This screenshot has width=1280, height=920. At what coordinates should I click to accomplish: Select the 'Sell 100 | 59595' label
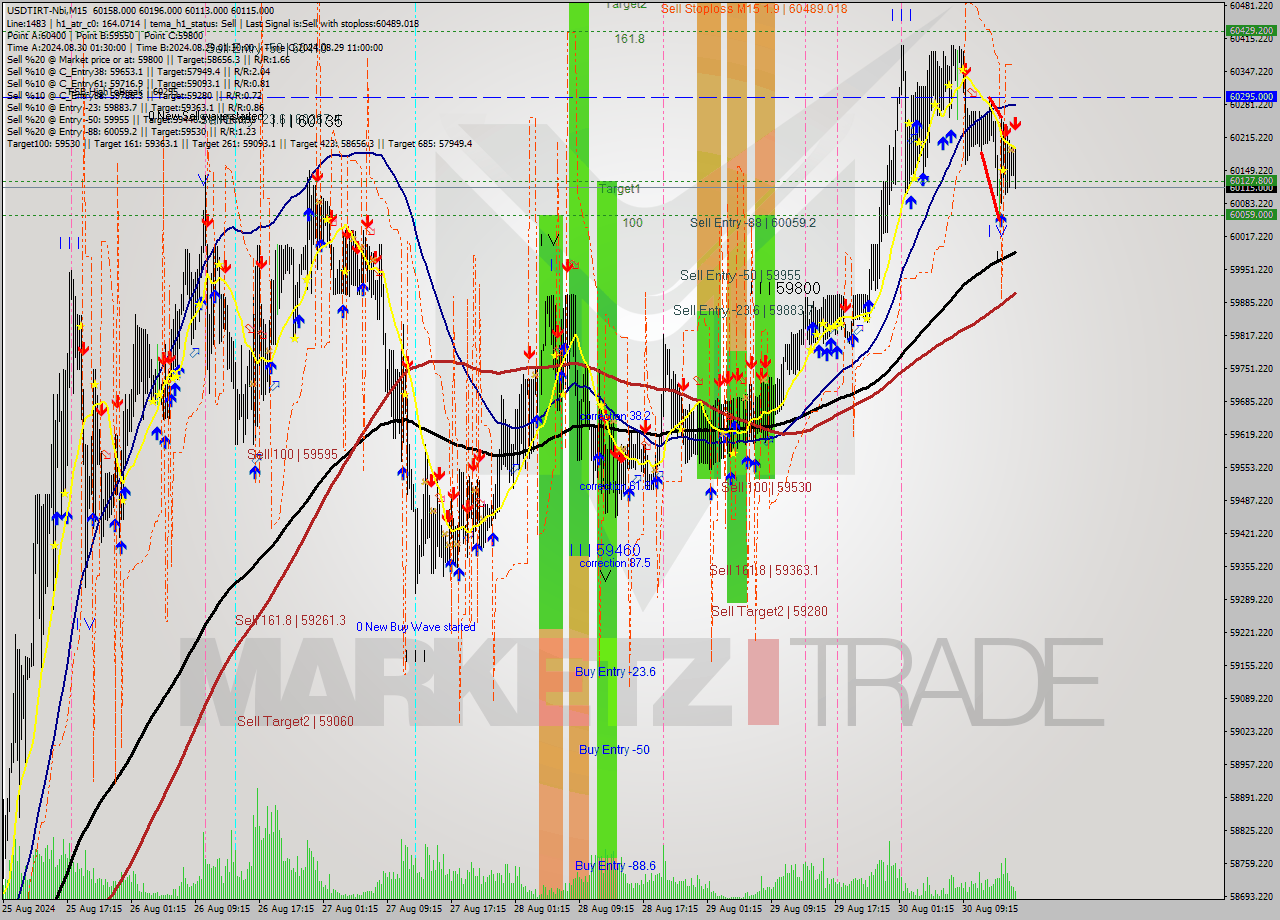pyautogui.click(x=293, y=454)
